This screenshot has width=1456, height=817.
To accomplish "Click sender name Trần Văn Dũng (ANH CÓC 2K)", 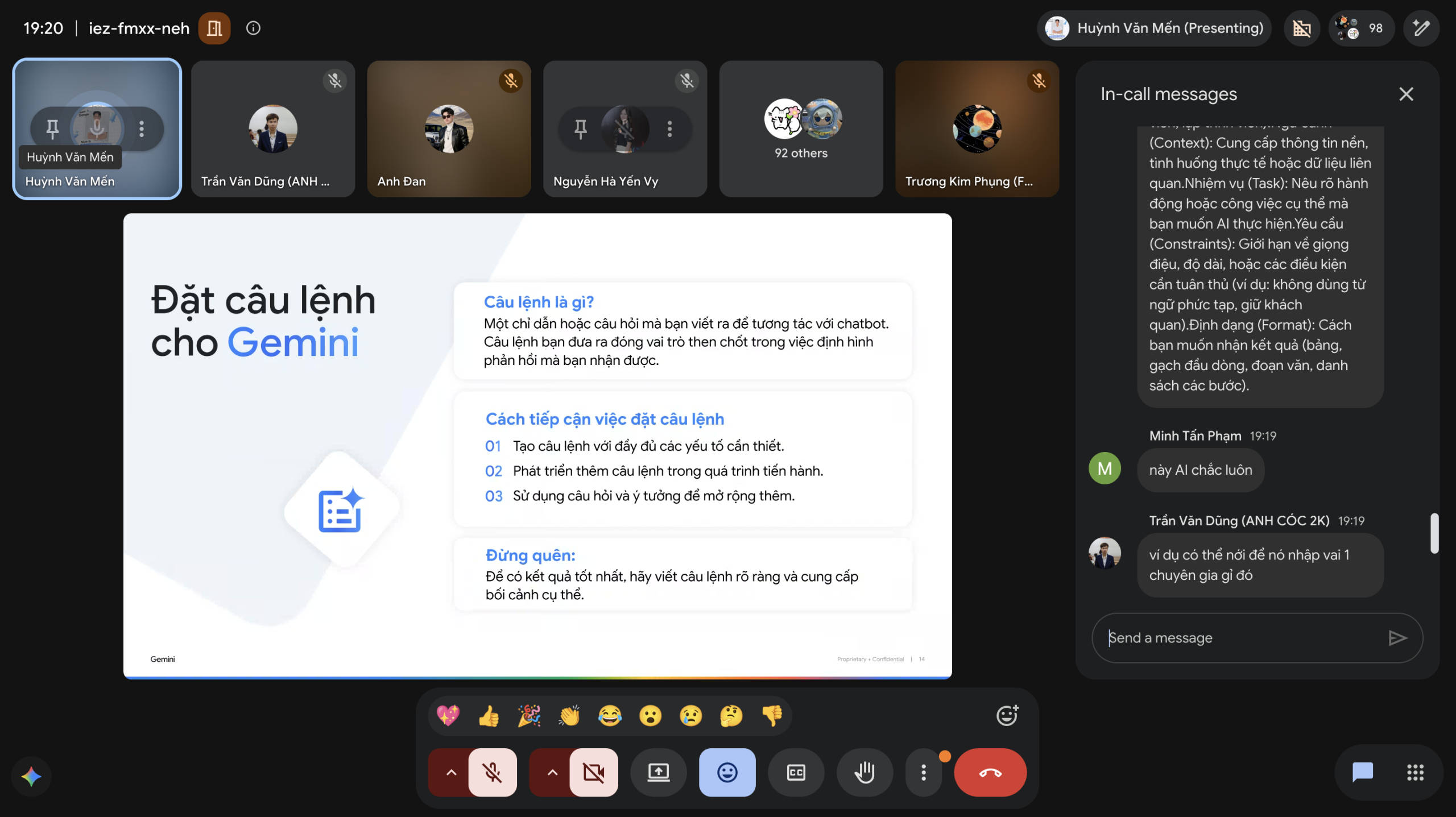I will pos(1239,521).
